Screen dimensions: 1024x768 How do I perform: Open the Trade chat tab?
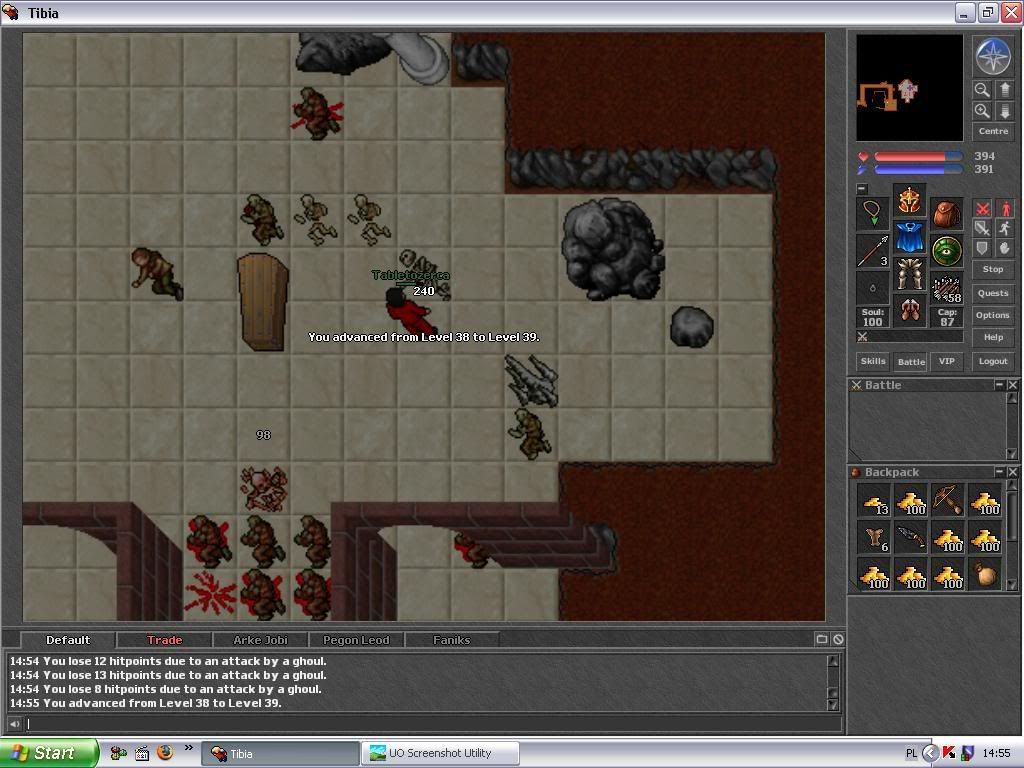click(164, 640)
